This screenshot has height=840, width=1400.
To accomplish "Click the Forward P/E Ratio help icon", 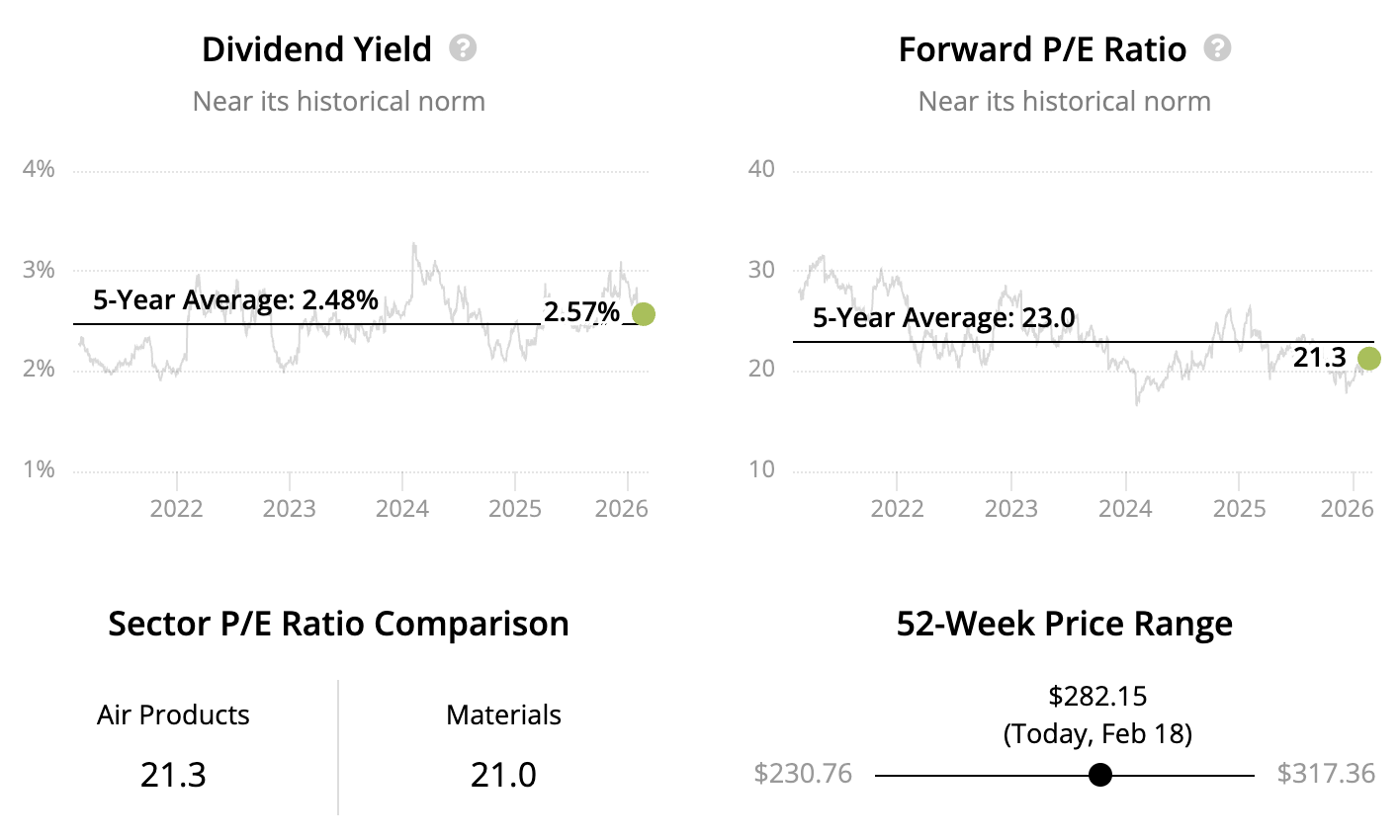I will [1217, 48].
